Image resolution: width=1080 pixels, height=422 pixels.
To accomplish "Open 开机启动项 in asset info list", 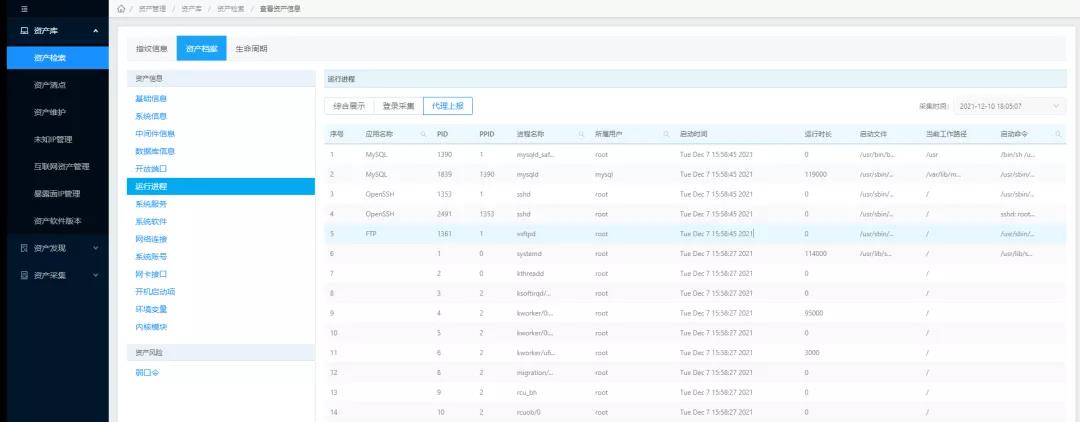I will (x=155, y=292).
